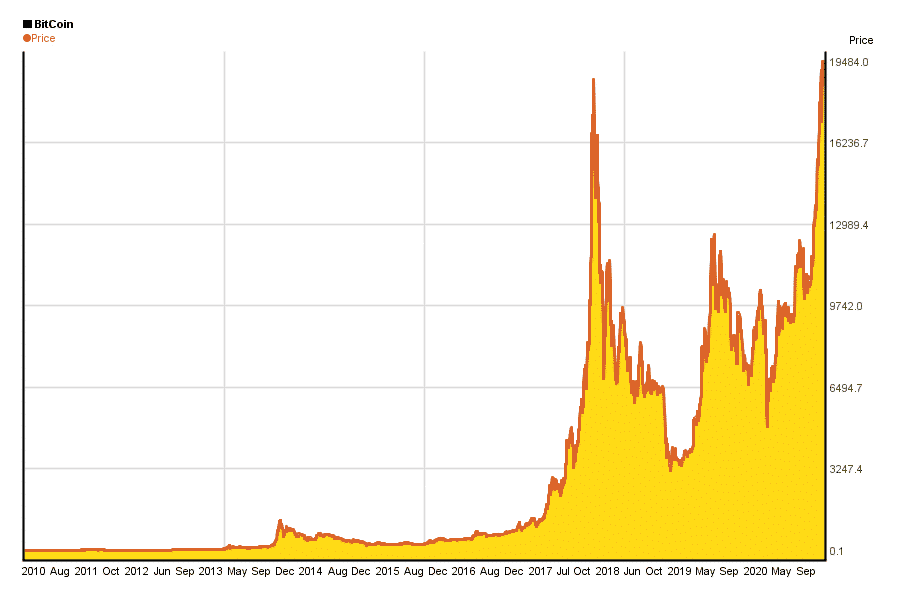
Task: Click the 0.1 price axis value
Action: pyautogui.click(x=836, y=551)
